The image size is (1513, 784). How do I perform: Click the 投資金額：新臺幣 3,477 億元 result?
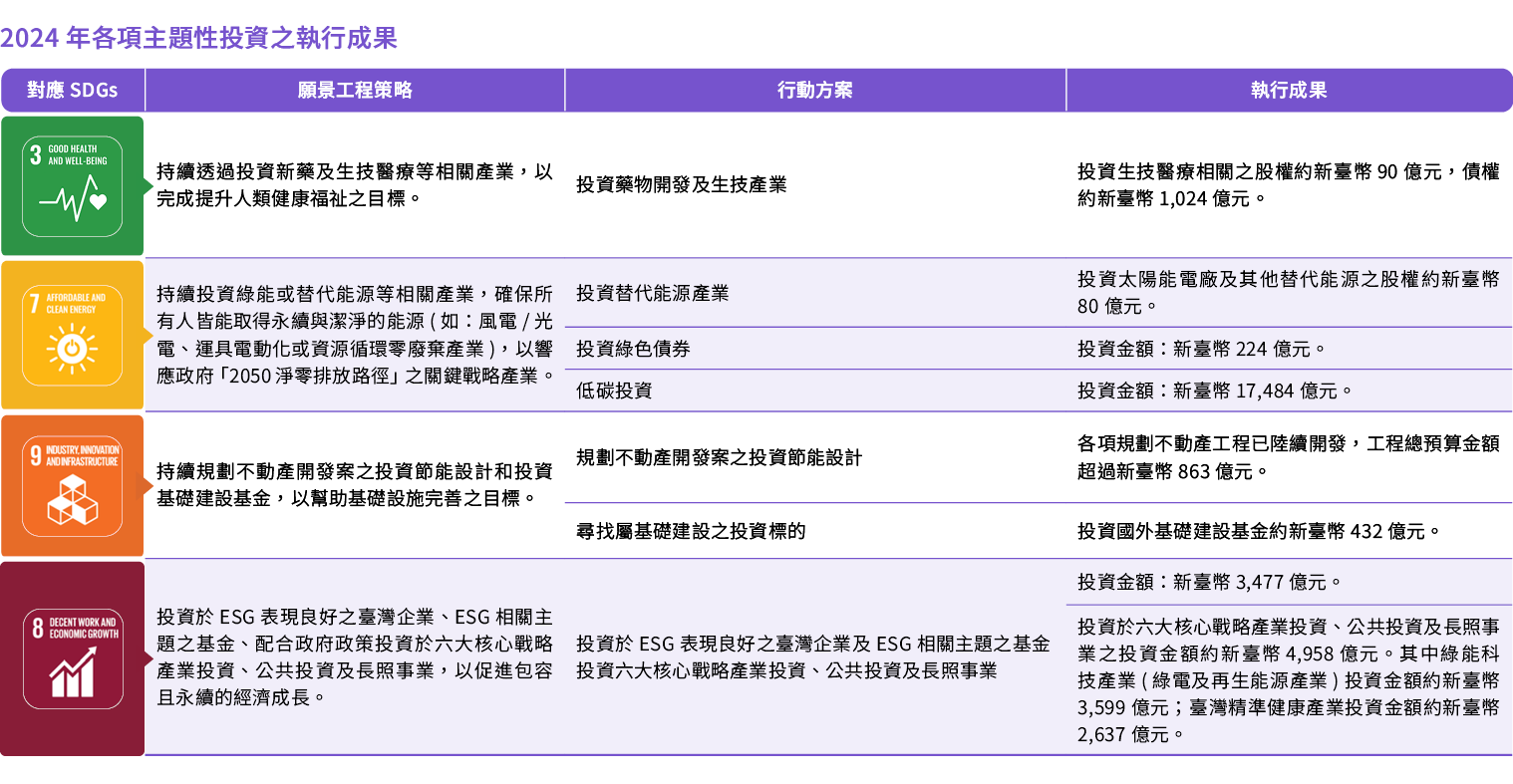pos(1210,582)
